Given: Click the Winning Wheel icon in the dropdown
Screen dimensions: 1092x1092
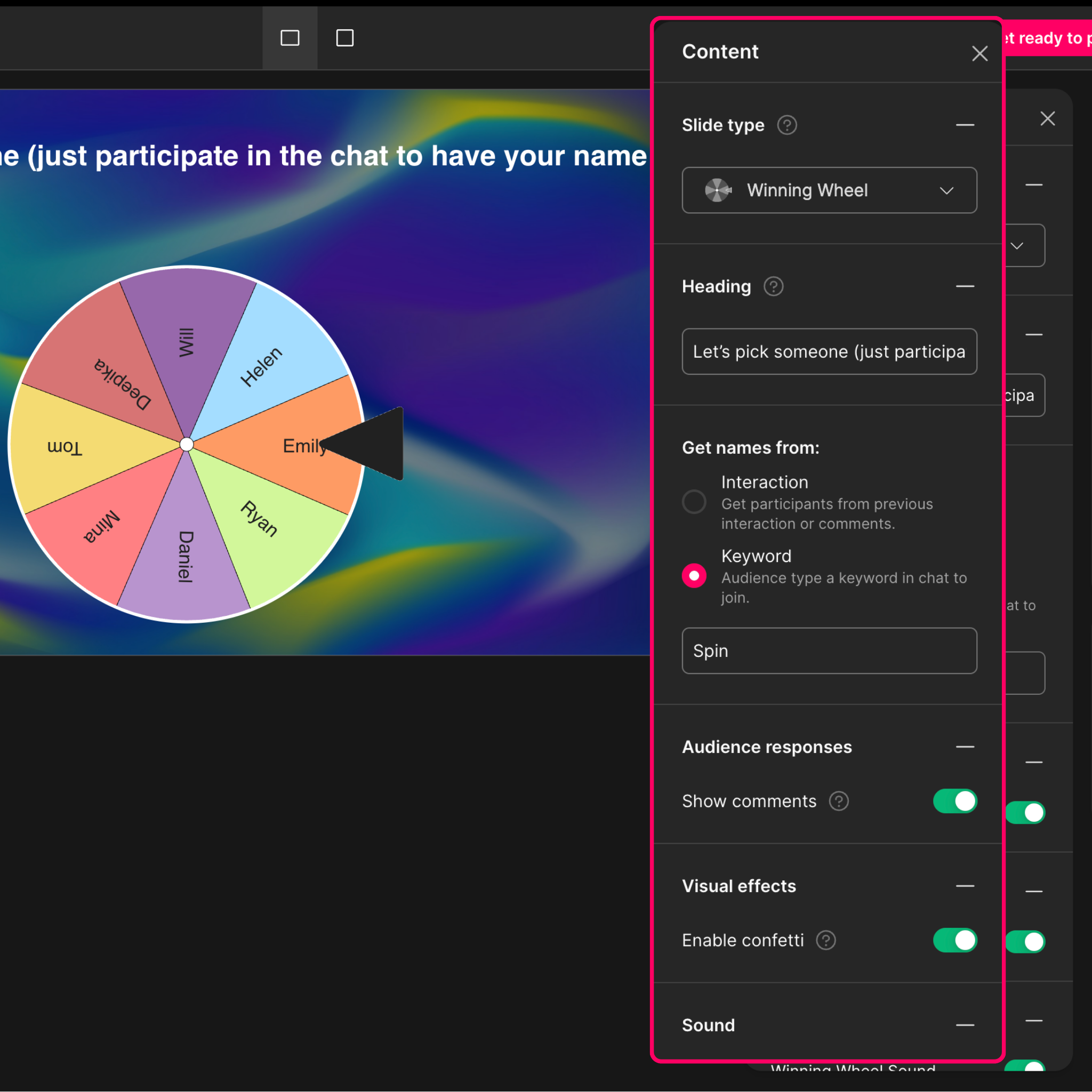Looking at the screenshot, I should pos(718,190).
